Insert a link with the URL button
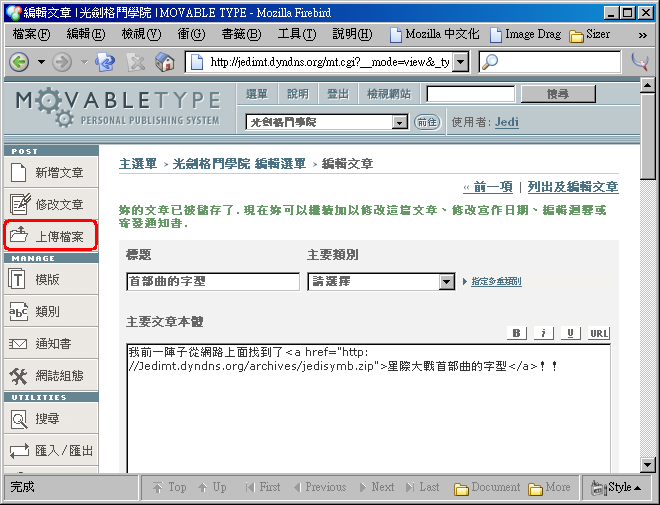 tap(599, 333)
